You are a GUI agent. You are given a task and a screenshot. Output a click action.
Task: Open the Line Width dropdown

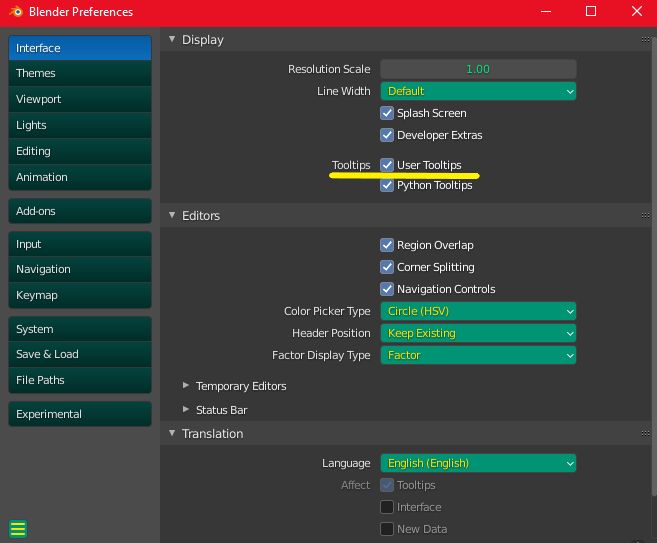pyautogui.click(x=478, y=91)
